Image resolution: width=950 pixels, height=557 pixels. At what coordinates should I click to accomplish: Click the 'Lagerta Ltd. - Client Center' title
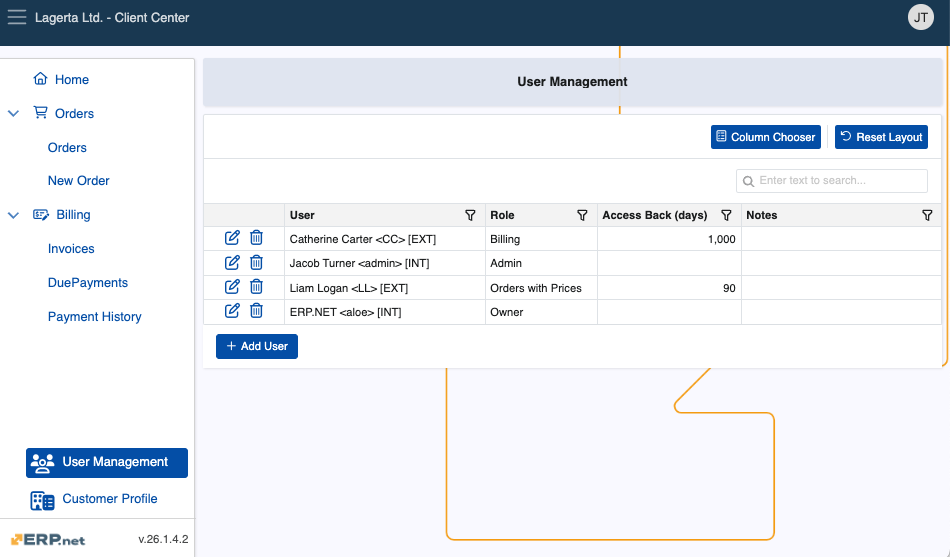pyautogui.click(x=112, y=18)
